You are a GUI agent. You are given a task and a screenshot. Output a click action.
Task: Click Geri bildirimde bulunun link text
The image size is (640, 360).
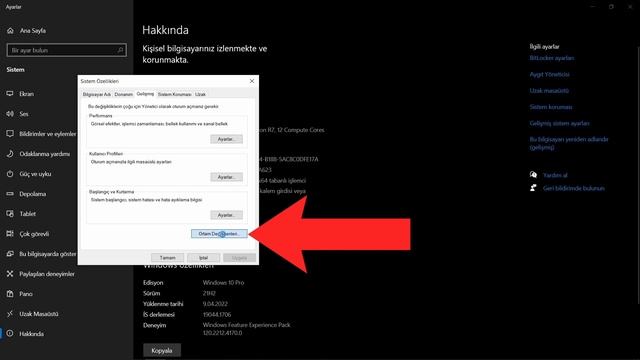573,188
